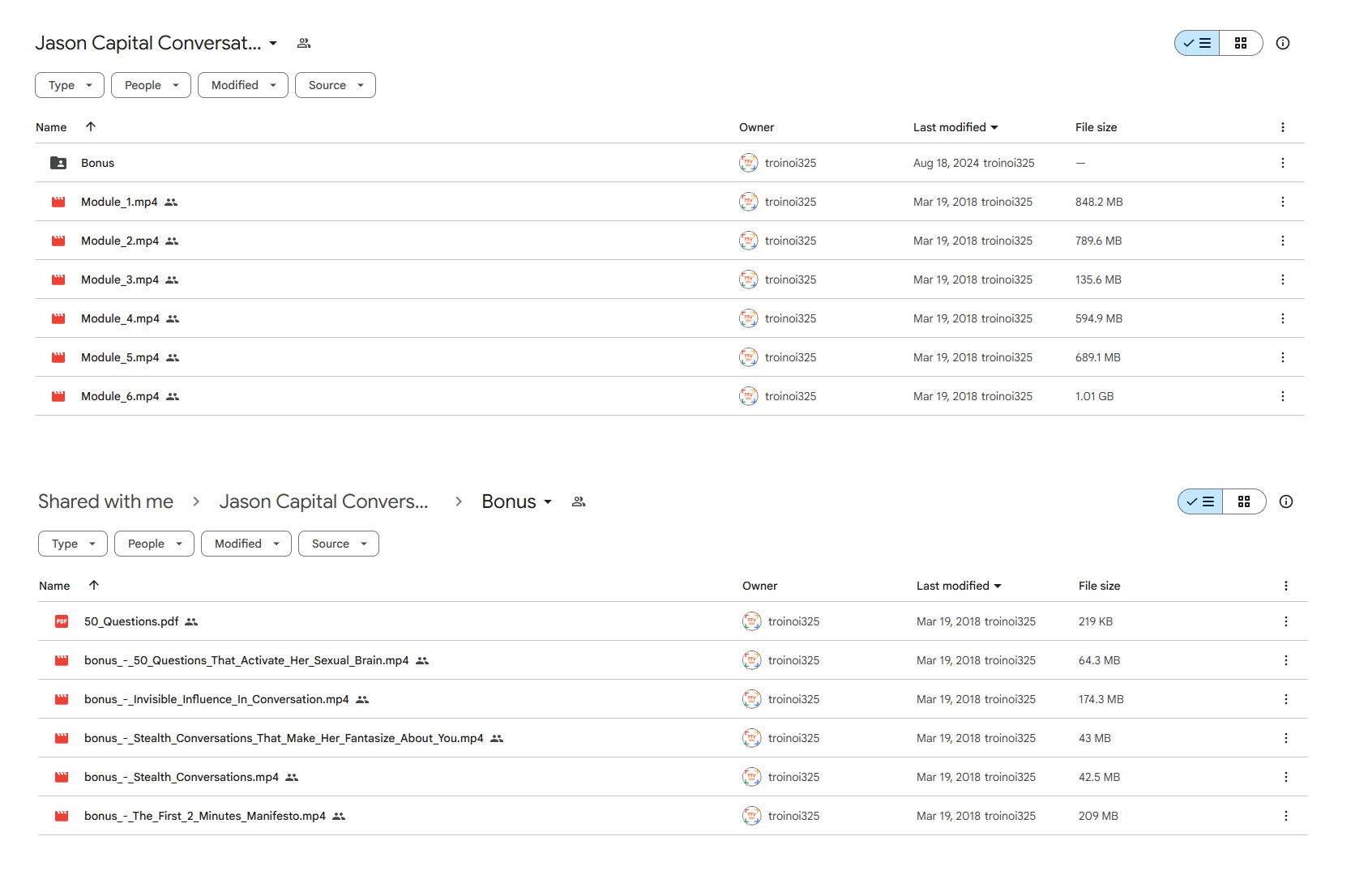Reverse sort direction arrow in upper Name header

point(91,126)
